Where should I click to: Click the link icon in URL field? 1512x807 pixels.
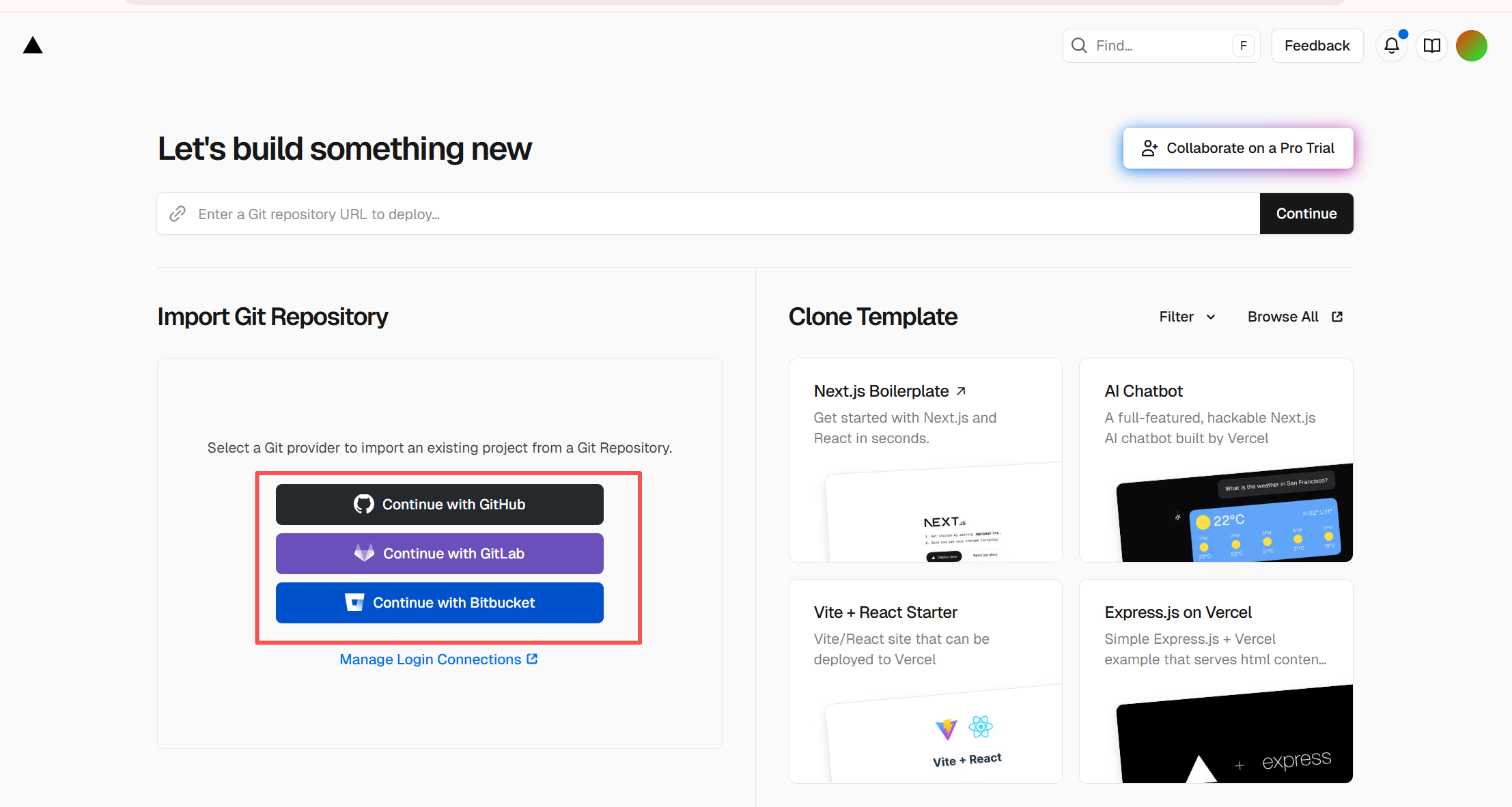tap(178, 214)
